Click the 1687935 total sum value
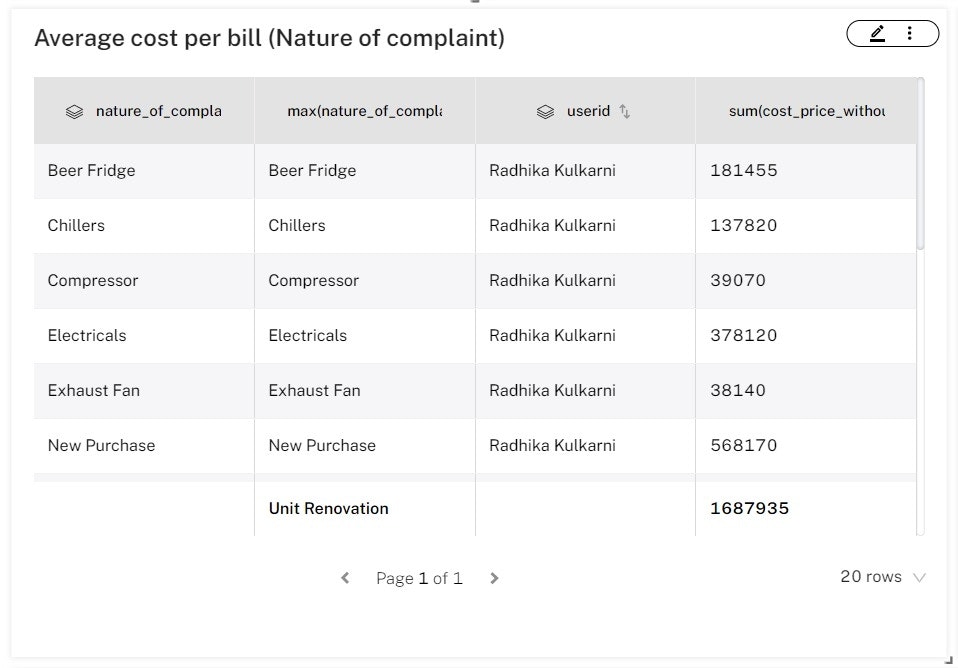Viewport: 958px width, 668px height. tap(749, 508)
